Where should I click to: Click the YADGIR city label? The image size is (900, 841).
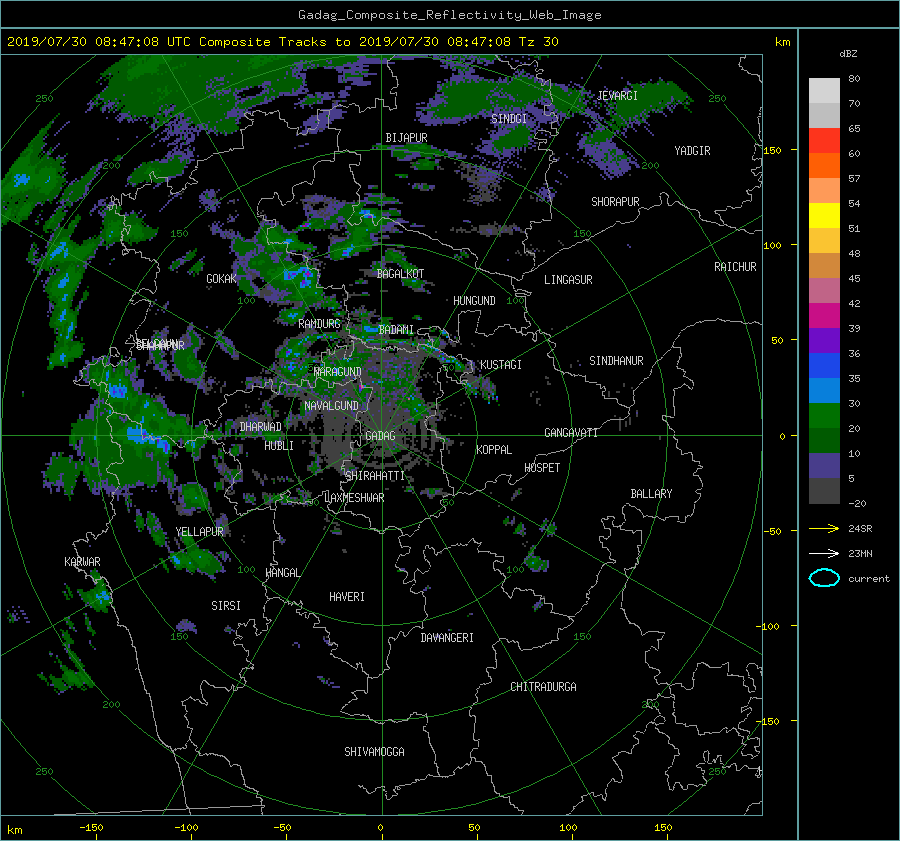[692, 151]
